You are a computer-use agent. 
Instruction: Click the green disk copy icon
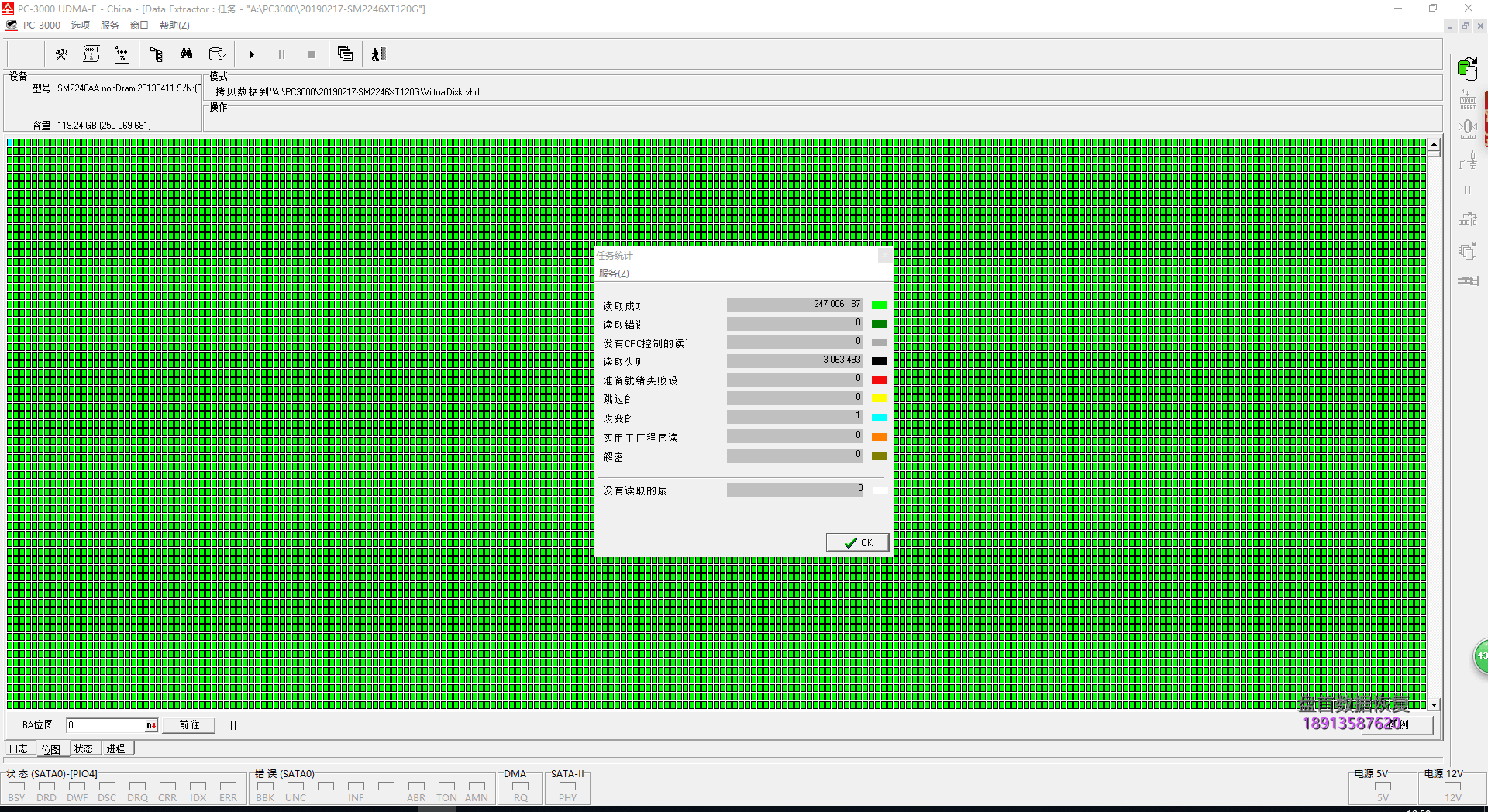pos(1467,68)
